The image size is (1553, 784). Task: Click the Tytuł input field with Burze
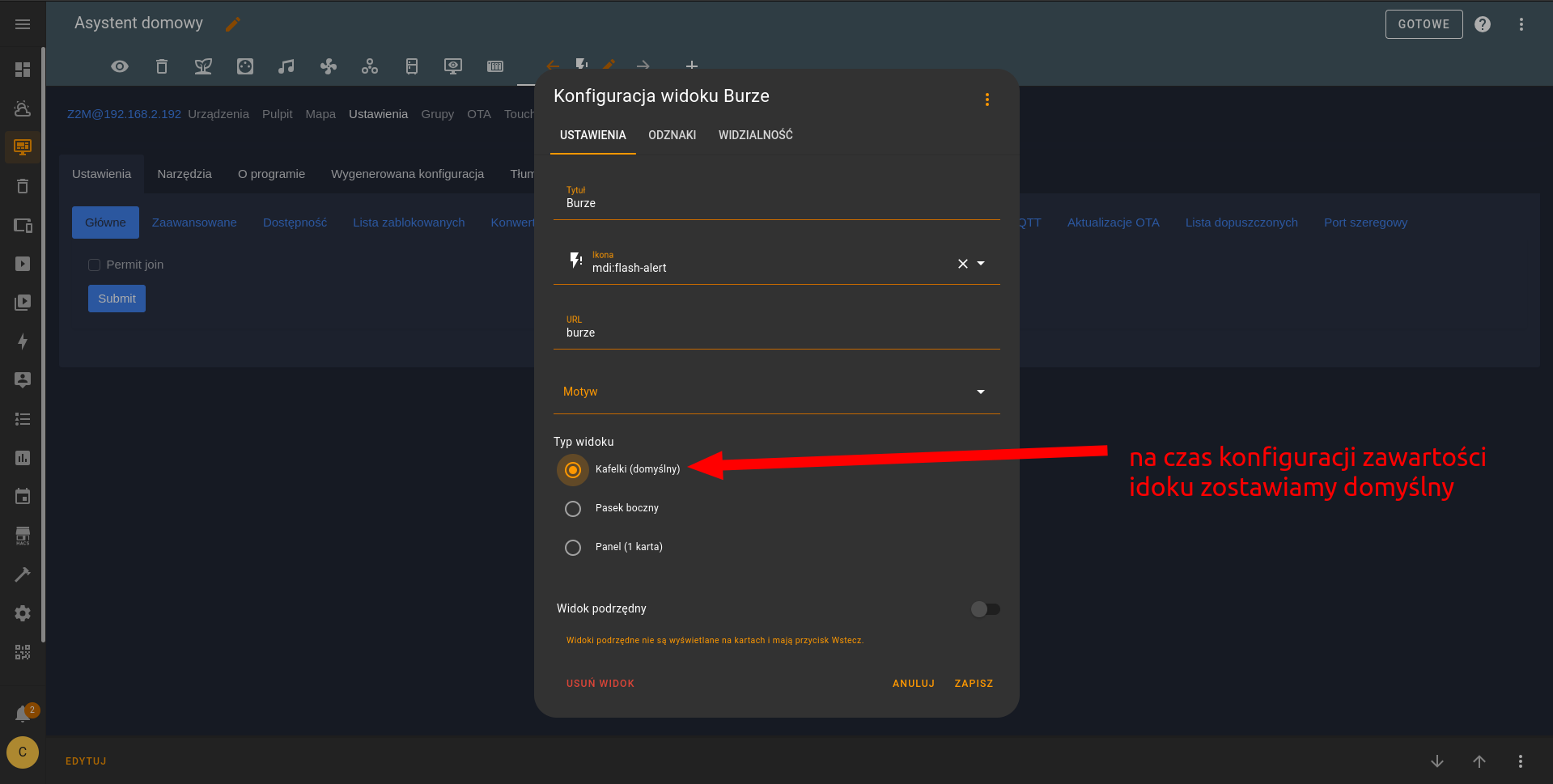(x=777, y=197)
